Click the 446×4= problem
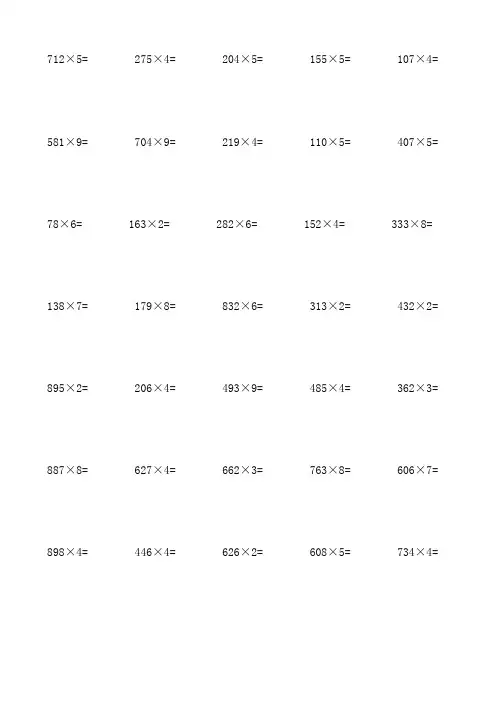496x702 pixels. 155,552
